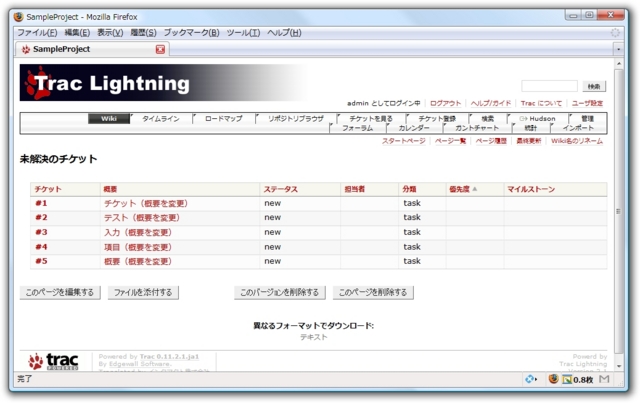Screen dimensions: 640x403
Task: Open ticket #4 link
Action: 41,247
